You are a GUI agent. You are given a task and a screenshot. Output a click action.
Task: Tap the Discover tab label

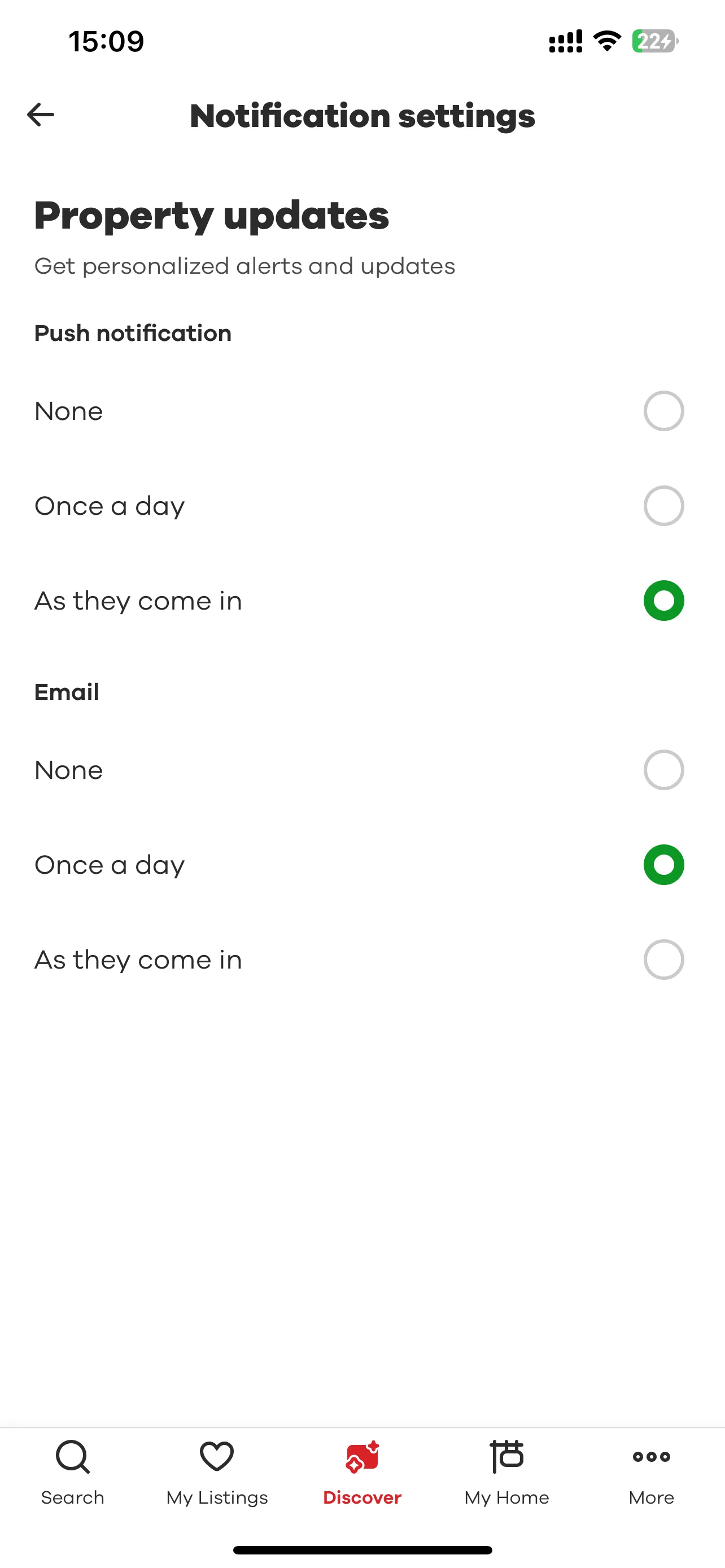tap(362, 1497)
